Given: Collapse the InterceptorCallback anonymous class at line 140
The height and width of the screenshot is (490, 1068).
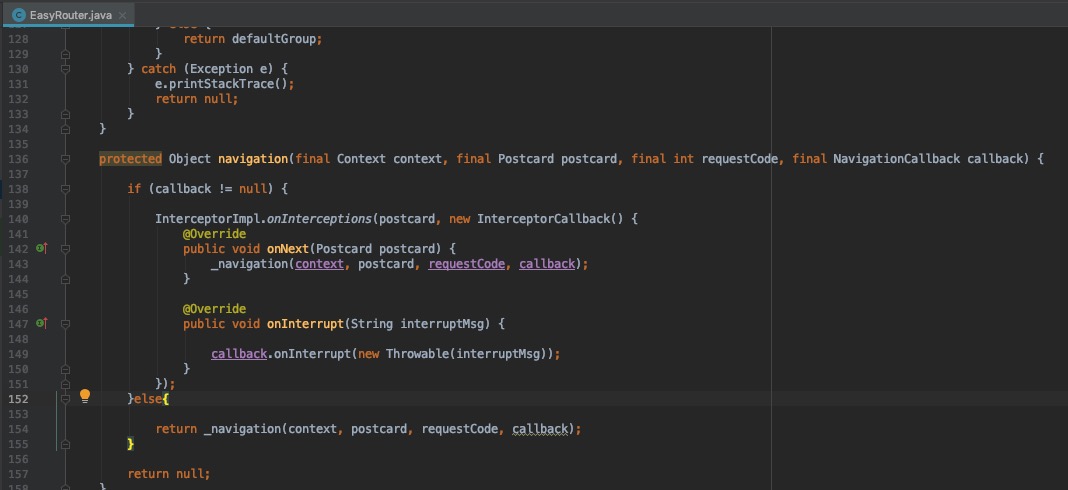Looking at the screenshot, I should [x=65, y=219].
